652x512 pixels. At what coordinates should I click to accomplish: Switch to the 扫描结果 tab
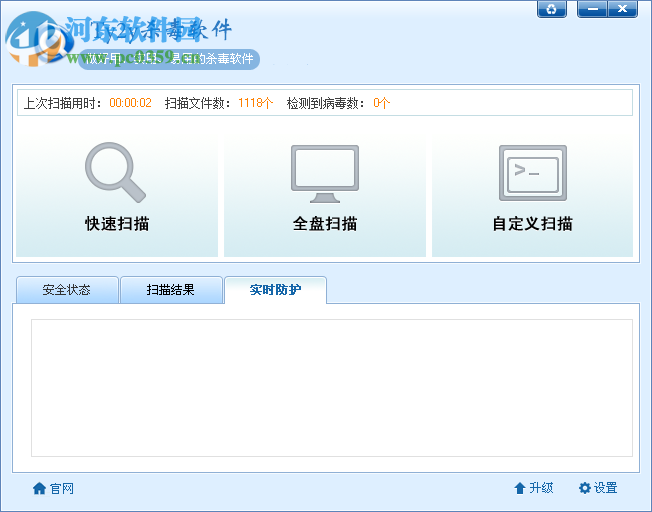click(x=171, y=290)
